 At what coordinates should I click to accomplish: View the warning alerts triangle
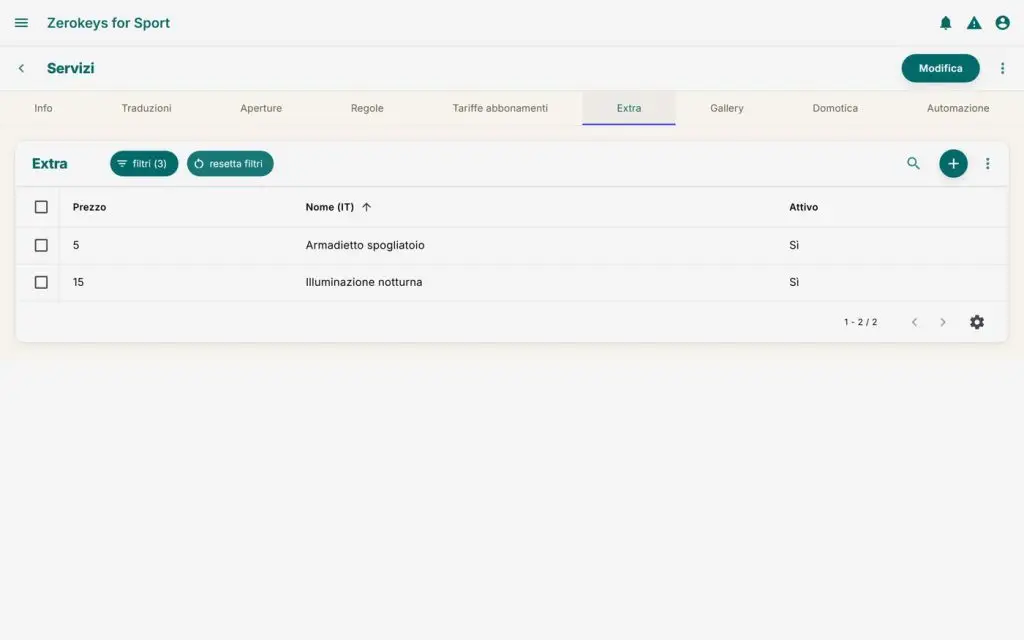coord(974,23)
